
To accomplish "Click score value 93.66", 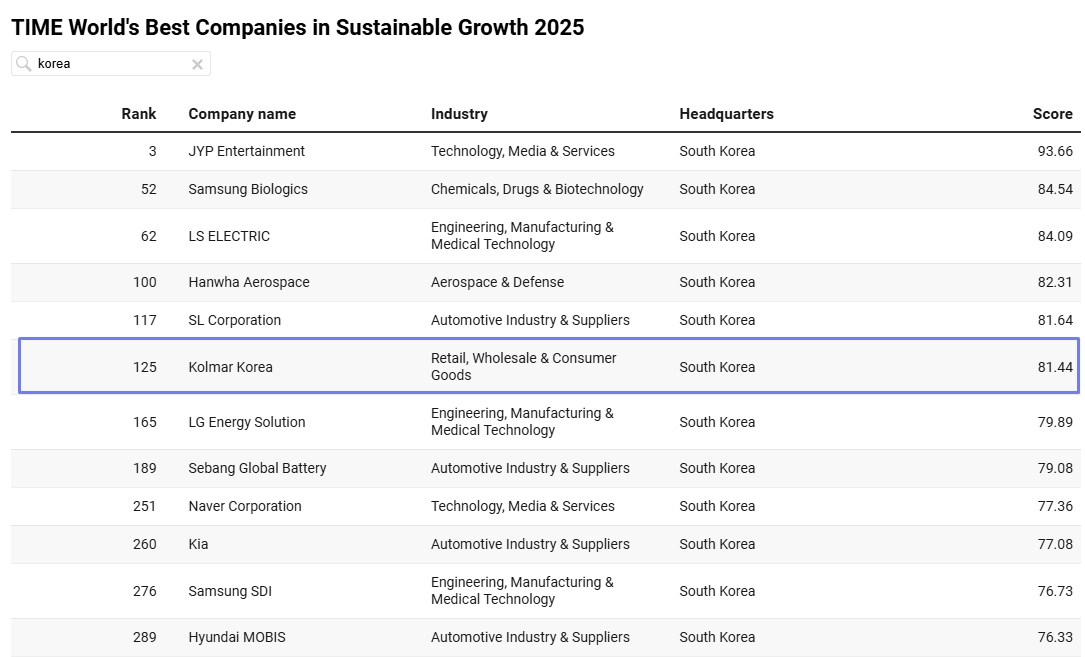I will coord(1055,151).
